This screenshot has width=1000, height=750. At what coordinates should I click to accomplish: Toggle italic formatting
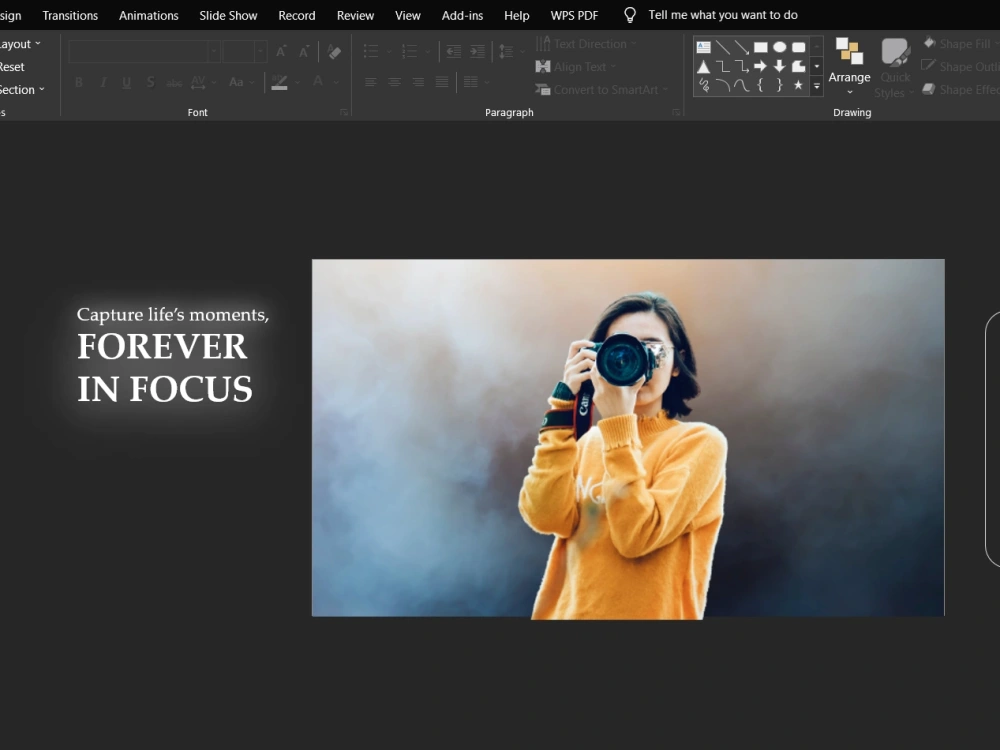103,82
